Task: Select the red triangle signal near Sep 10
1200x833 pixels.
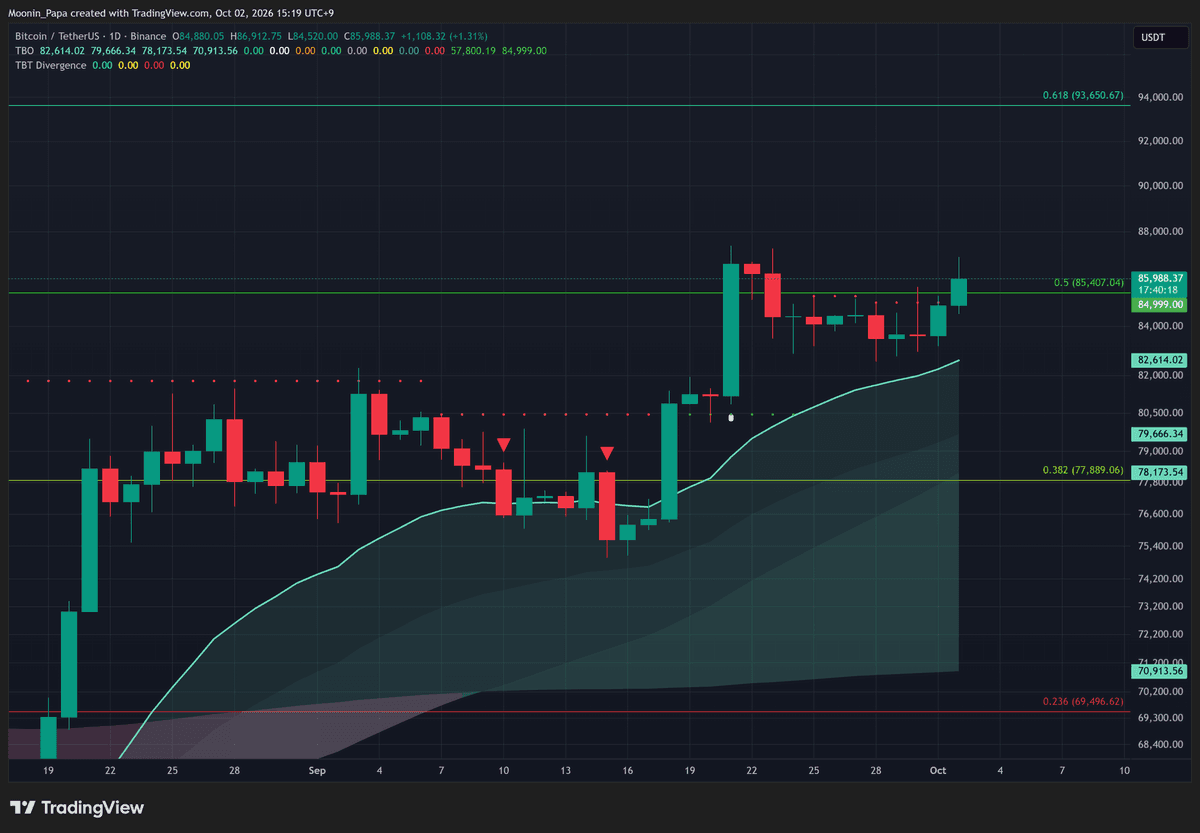Action: coord(504,444)
